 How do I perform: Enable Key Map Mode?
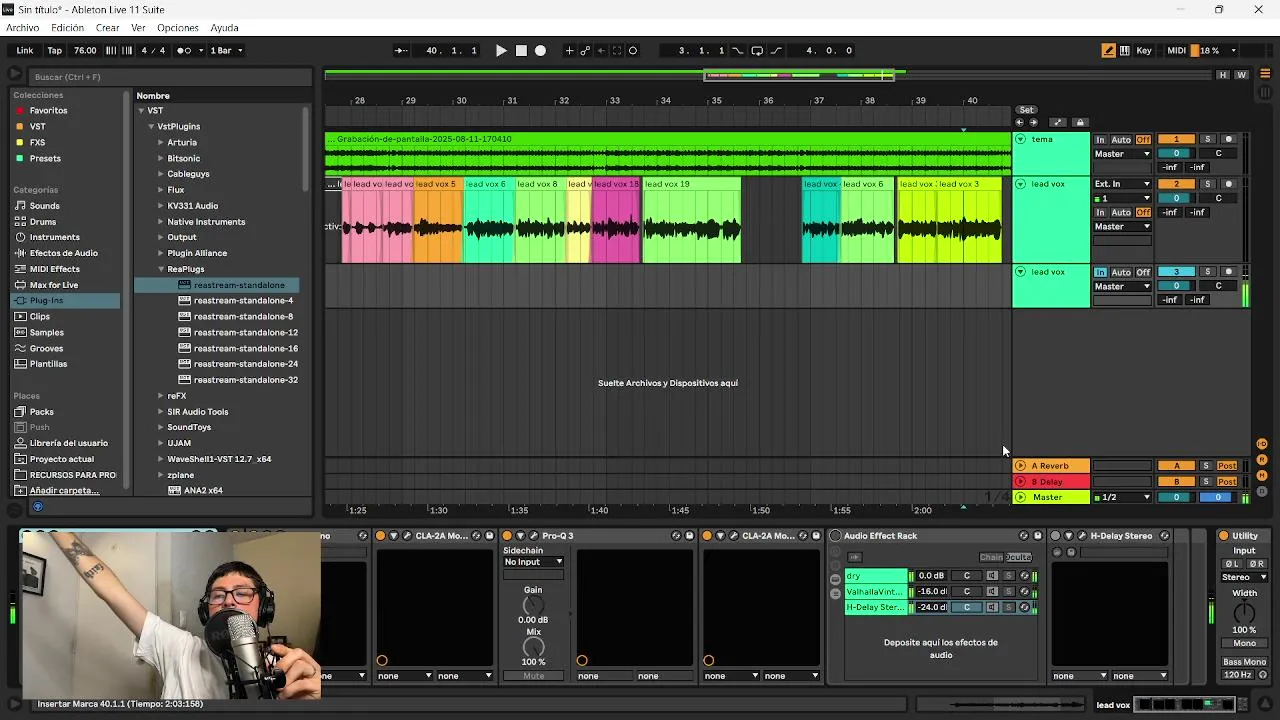click(1144, 50)
